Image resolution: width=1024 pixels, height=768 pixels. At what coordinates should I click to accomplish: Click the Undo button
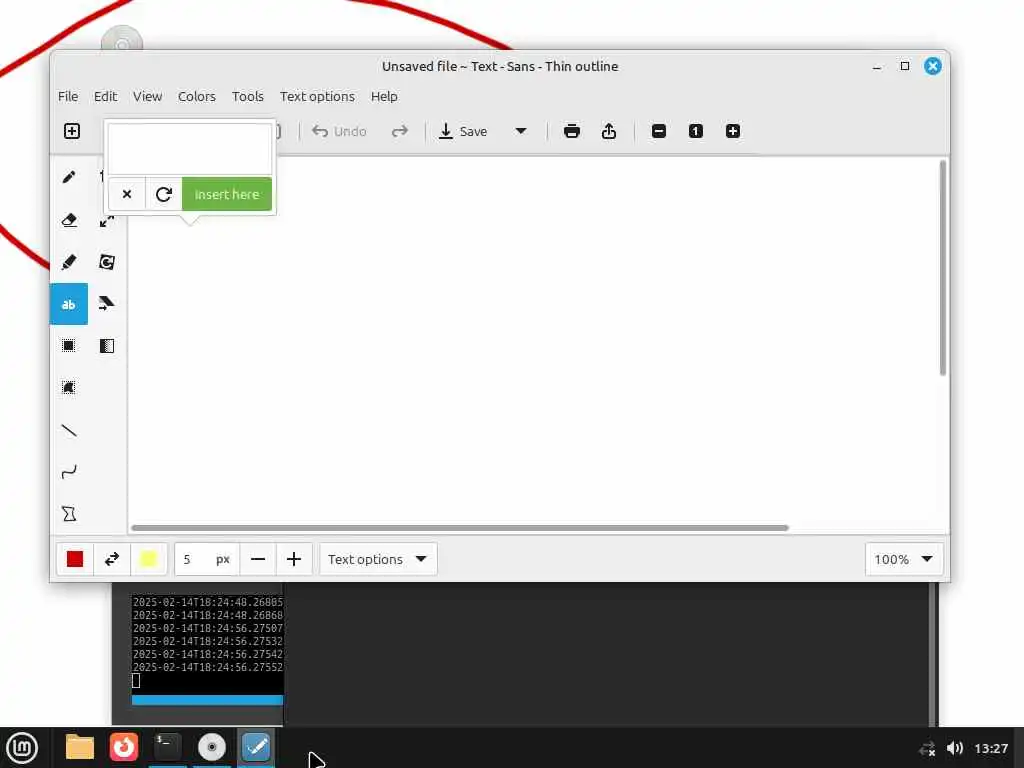point(340,131)
